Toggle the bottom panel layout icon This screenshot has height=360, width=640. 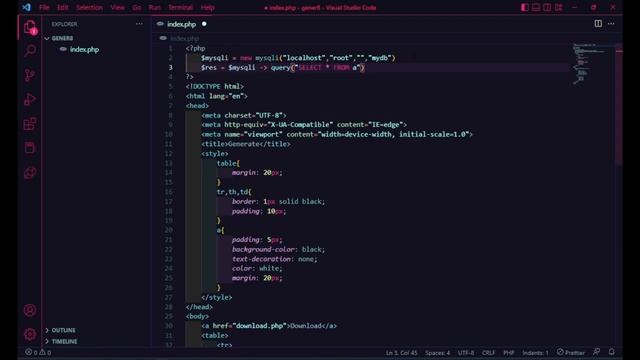(536, 7)
